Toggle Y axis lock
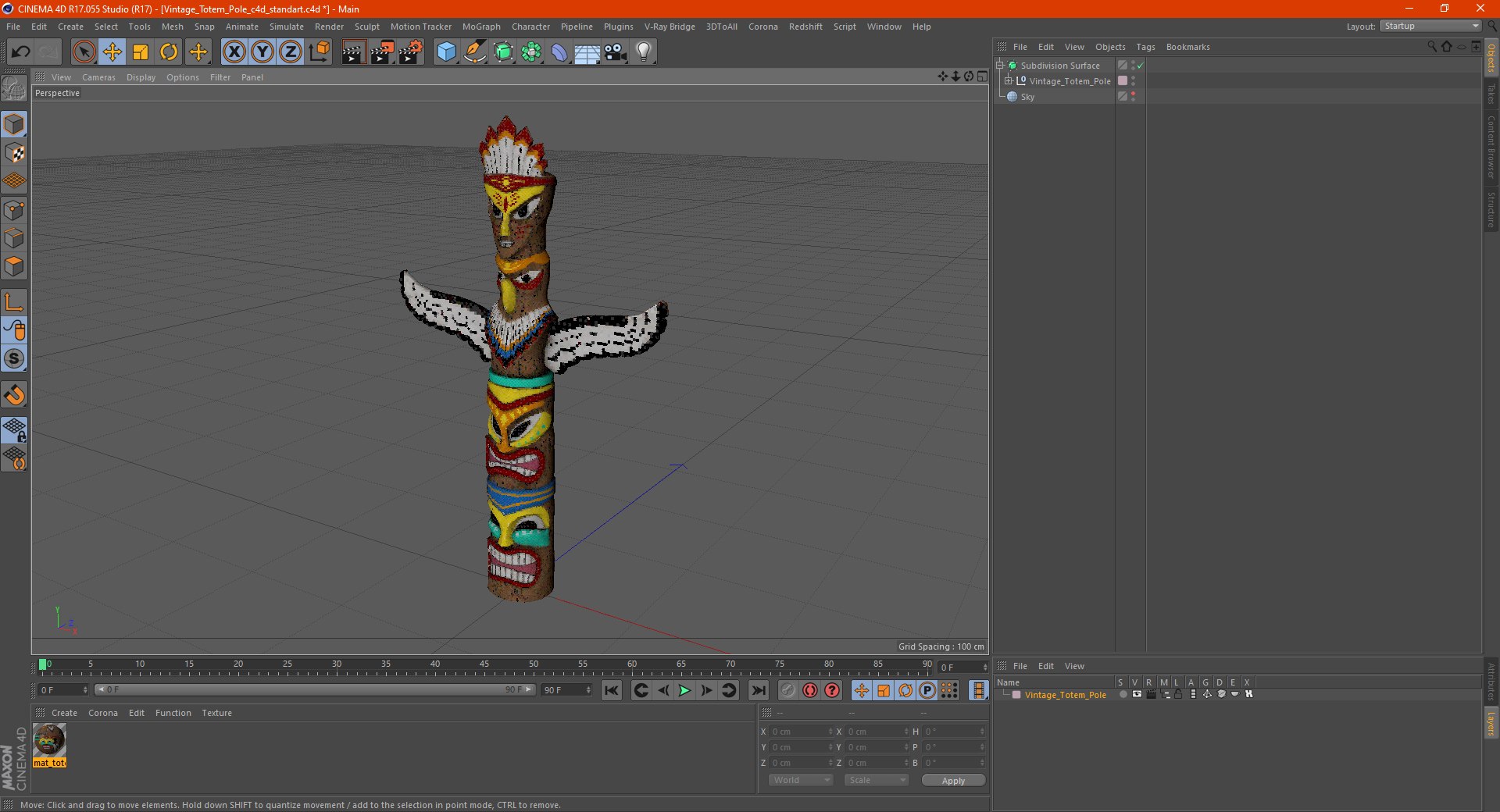Image resolution: width=1500 pixels, height=812 pixels. tap(262, 52)
